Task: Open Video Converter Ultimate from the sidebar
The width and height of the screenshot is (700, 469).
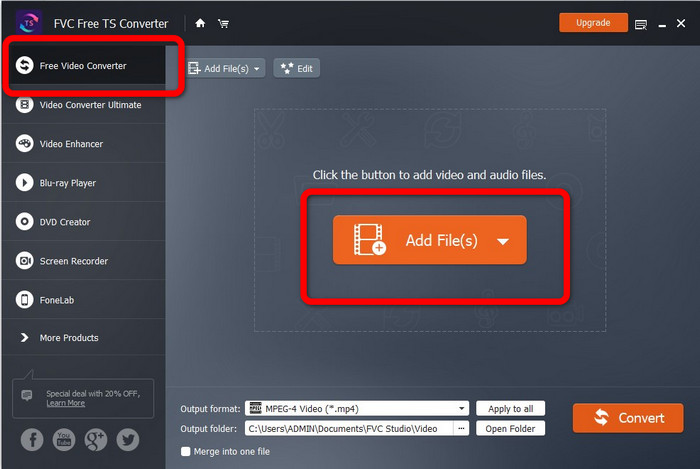Action: (x=84, y=105)
